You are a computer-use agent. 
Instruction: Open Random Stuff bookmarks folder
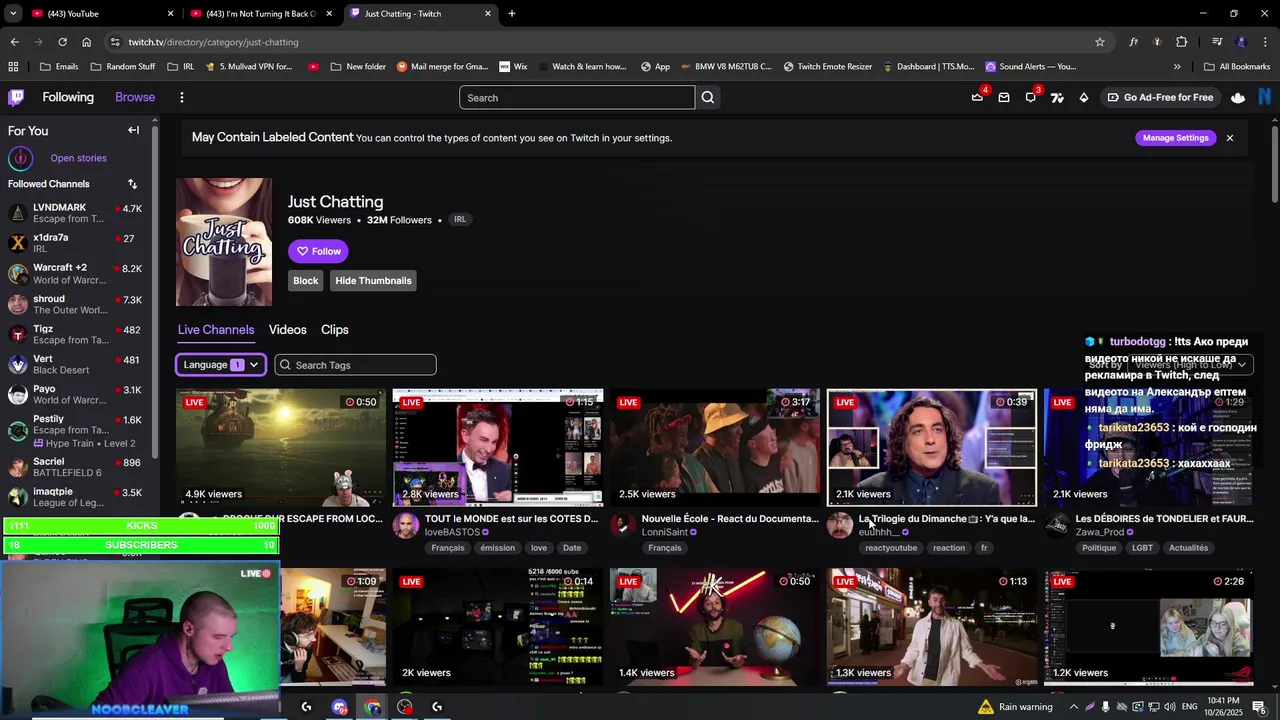[x=123, y=67]
